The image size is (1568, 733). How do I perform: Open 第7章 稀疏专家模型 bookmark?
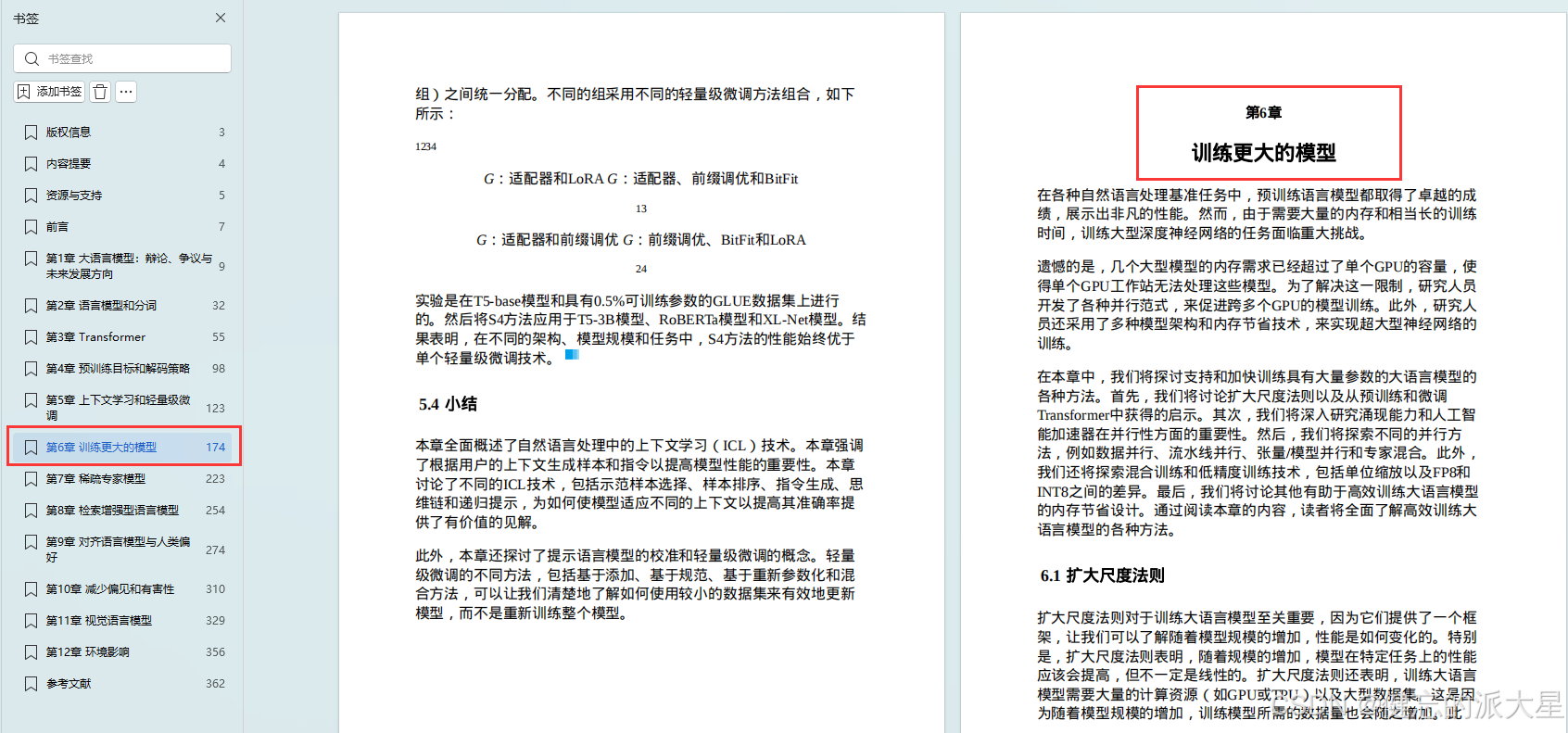coord(95,479)
